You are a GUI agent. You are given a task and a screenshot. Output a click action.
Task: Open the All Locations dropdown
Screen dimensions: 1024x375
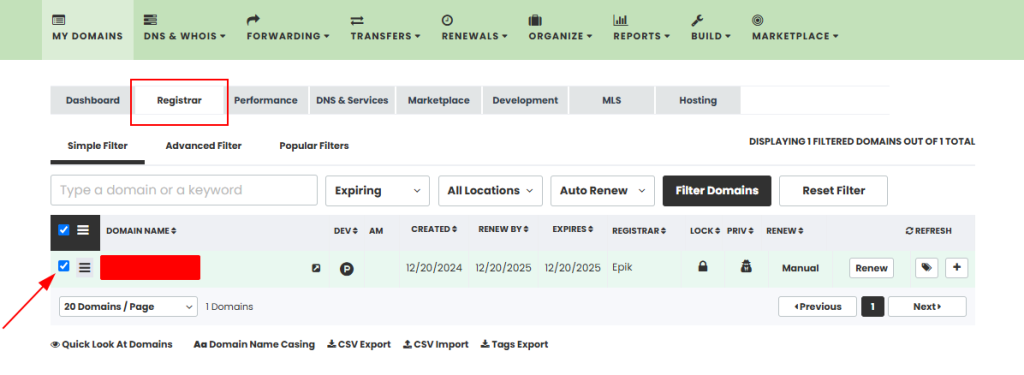pos(490,191)
